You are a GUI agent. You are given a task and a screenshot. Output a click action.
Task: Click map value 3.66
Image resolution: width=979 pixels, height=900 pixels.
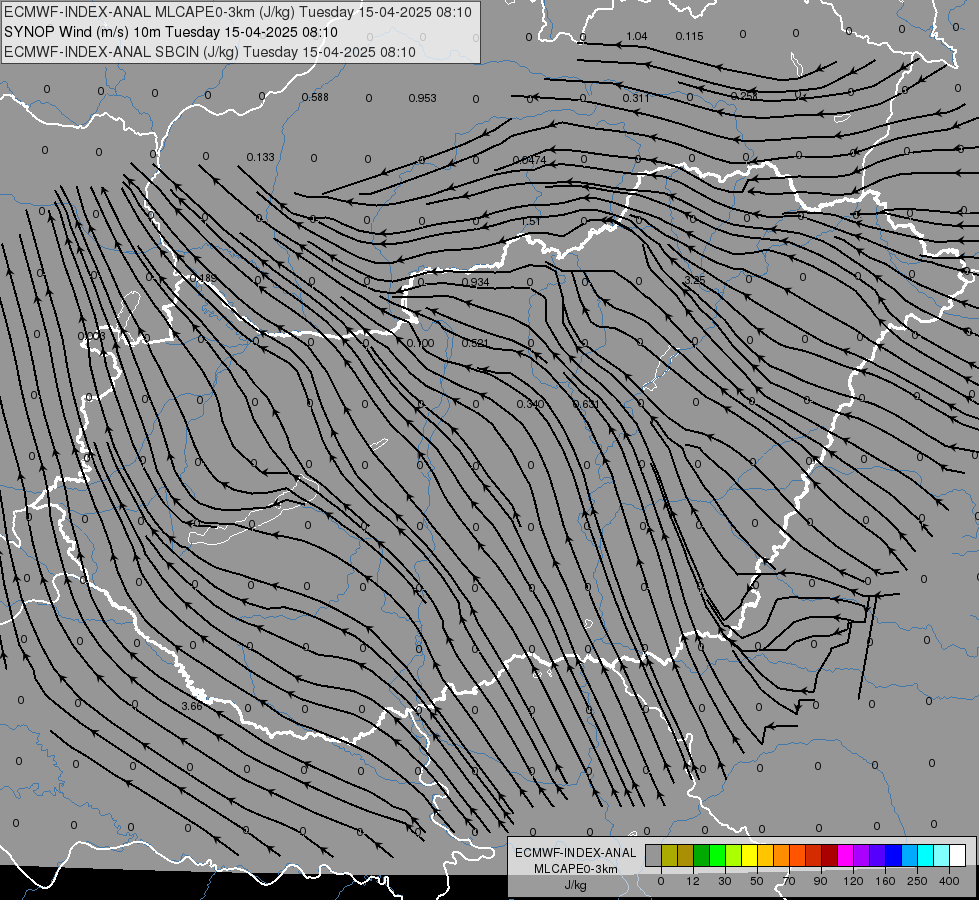point(192,706)
